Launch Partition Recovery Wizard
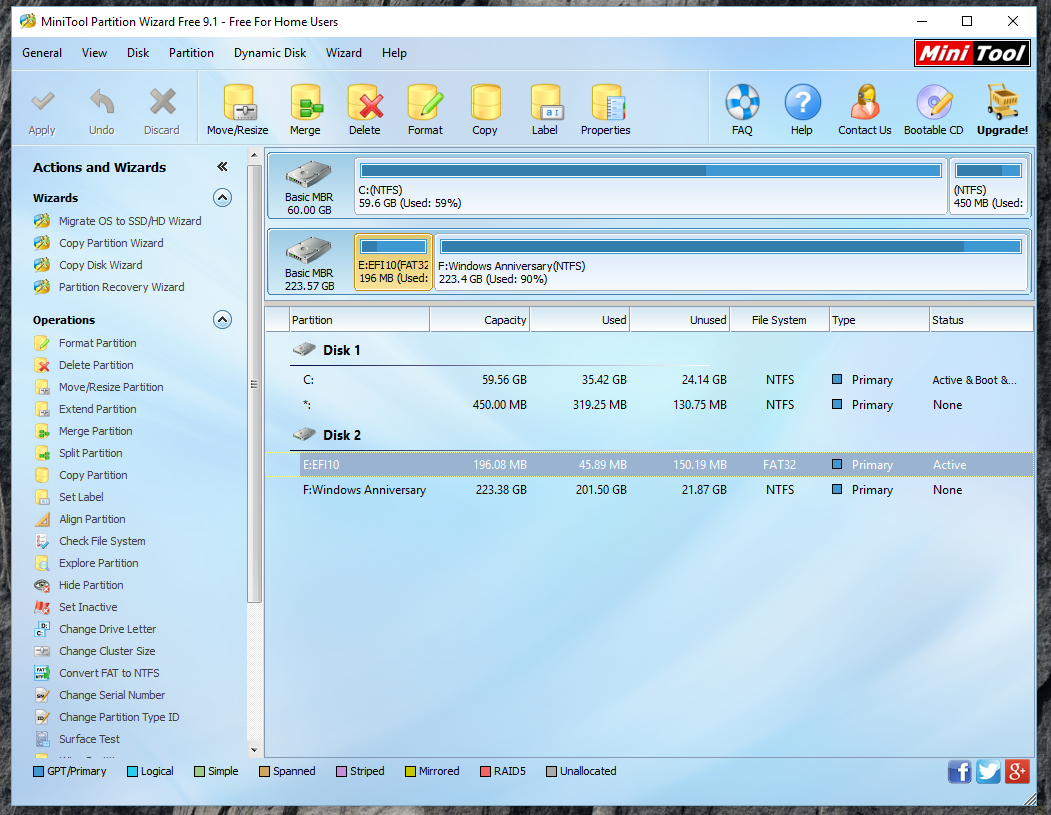1051x815 pixels. (121, 288)
